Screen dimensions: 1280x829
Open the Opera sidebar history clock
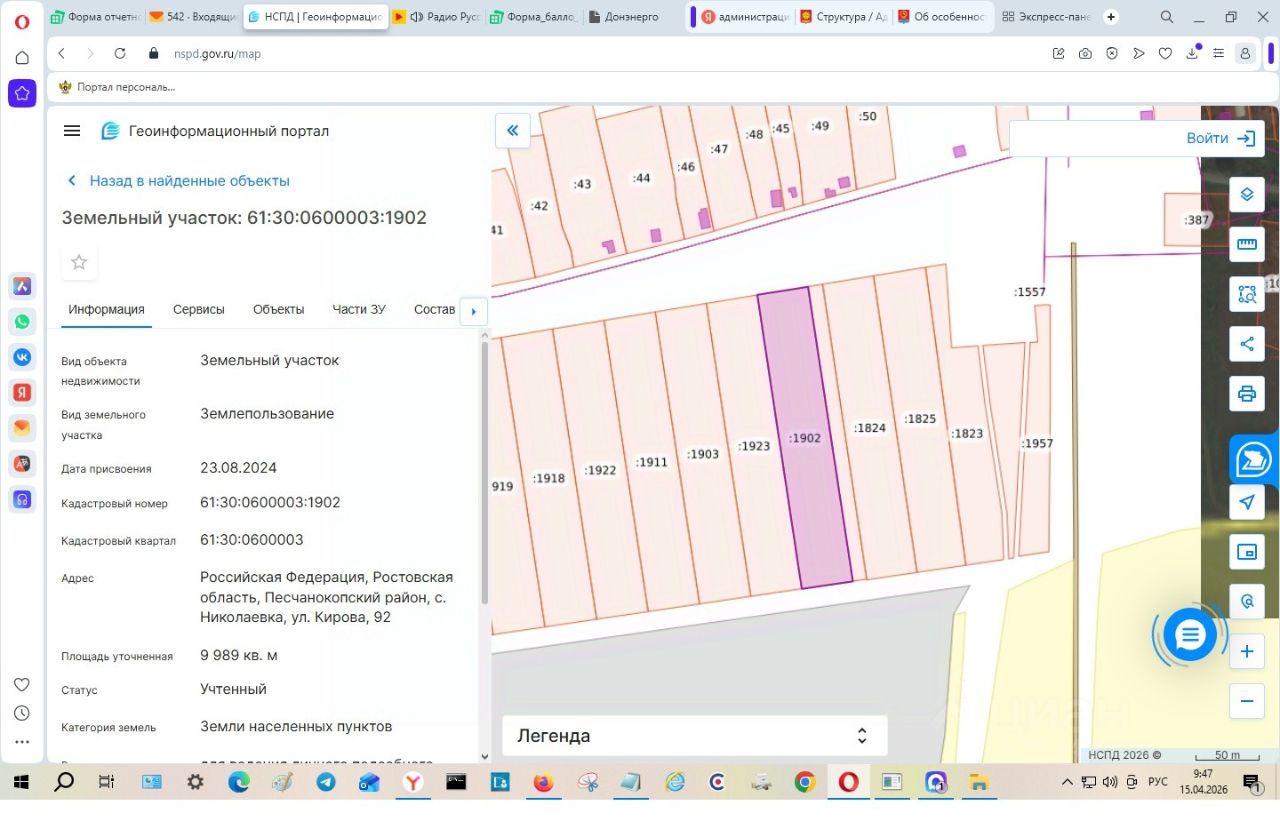tap(22, 713)
